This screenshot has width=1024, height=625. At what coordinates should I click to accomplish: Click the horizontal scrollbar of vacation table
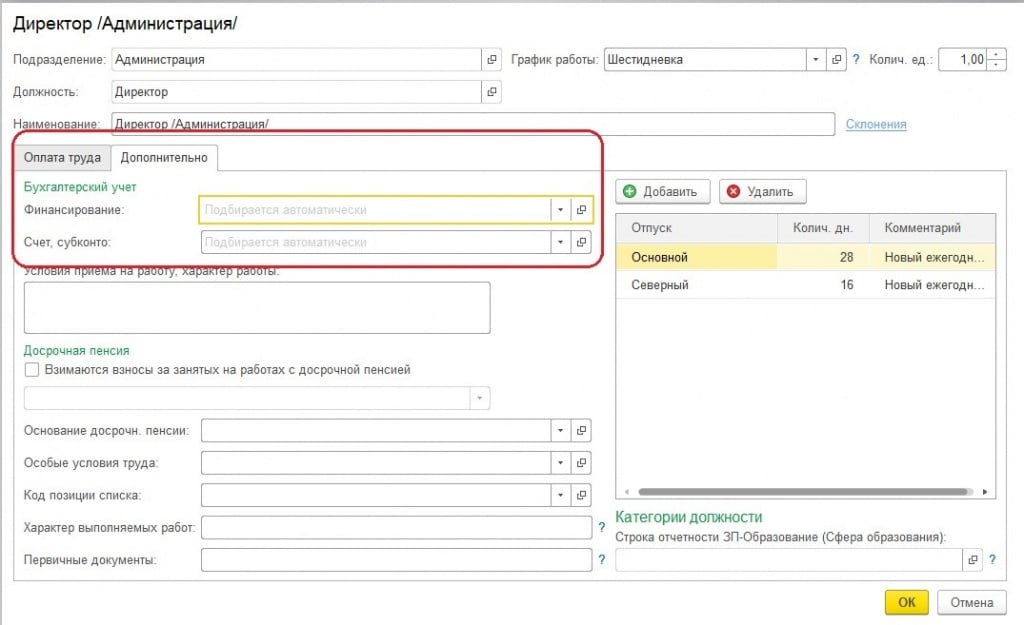[x=802, y=492]
